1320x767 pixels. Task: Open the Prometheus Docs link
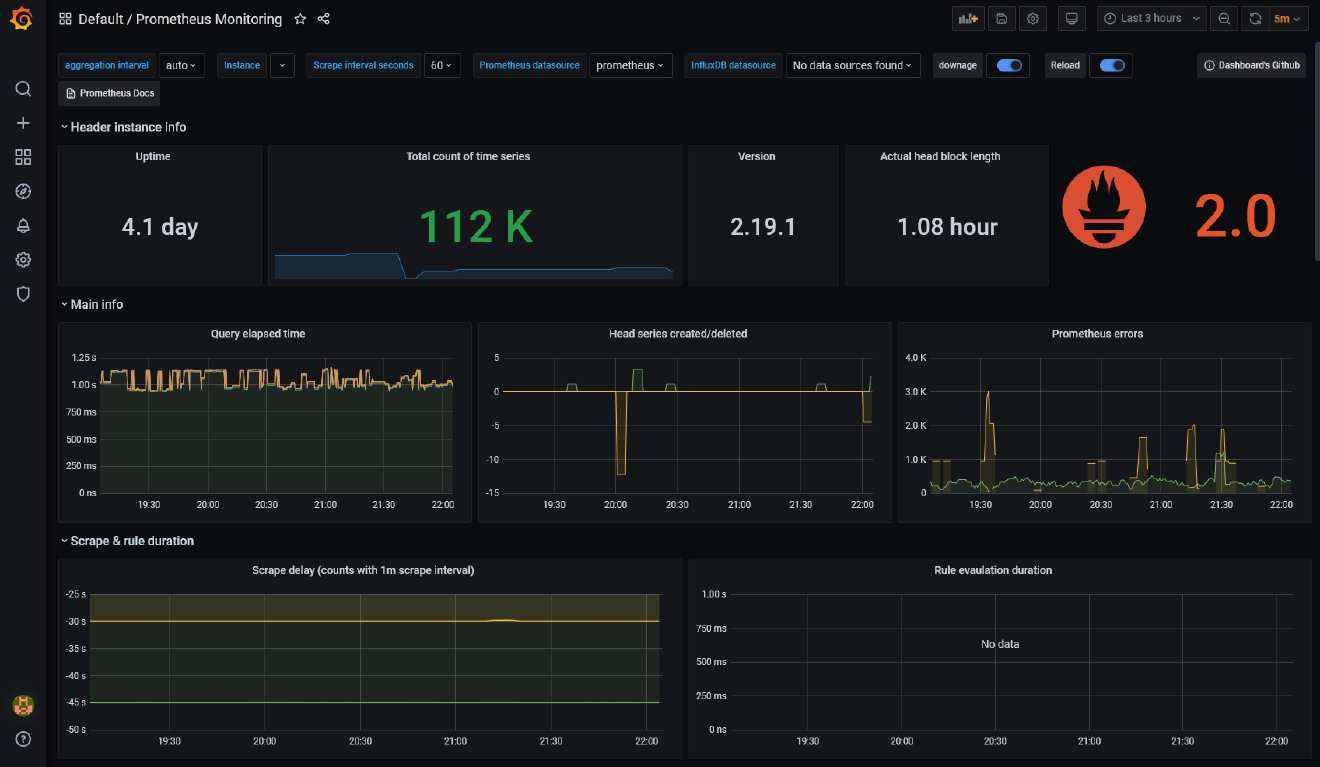pos(107,93)
